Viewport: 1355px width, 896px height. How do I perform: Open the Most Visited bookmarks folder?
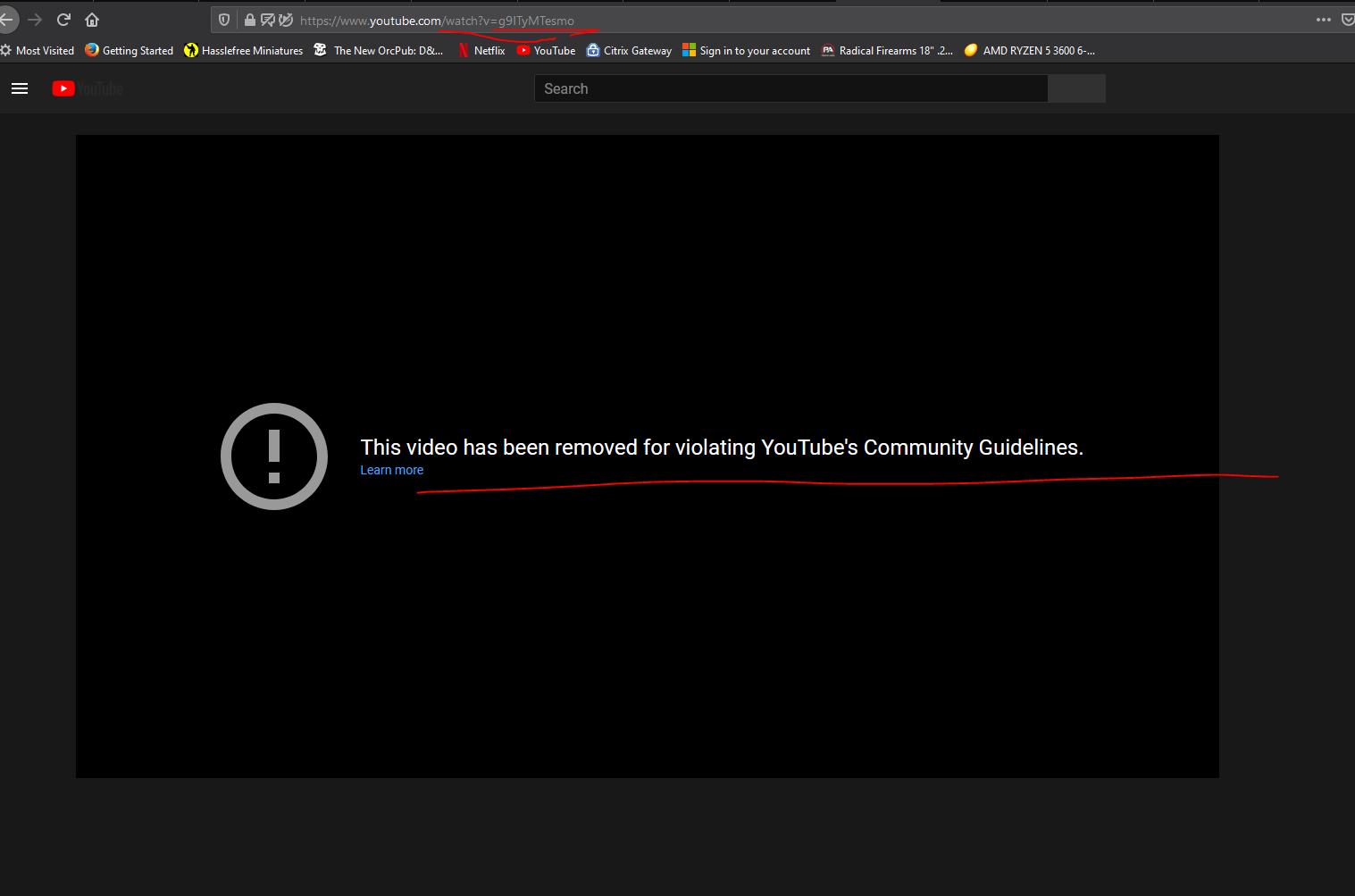38,51
